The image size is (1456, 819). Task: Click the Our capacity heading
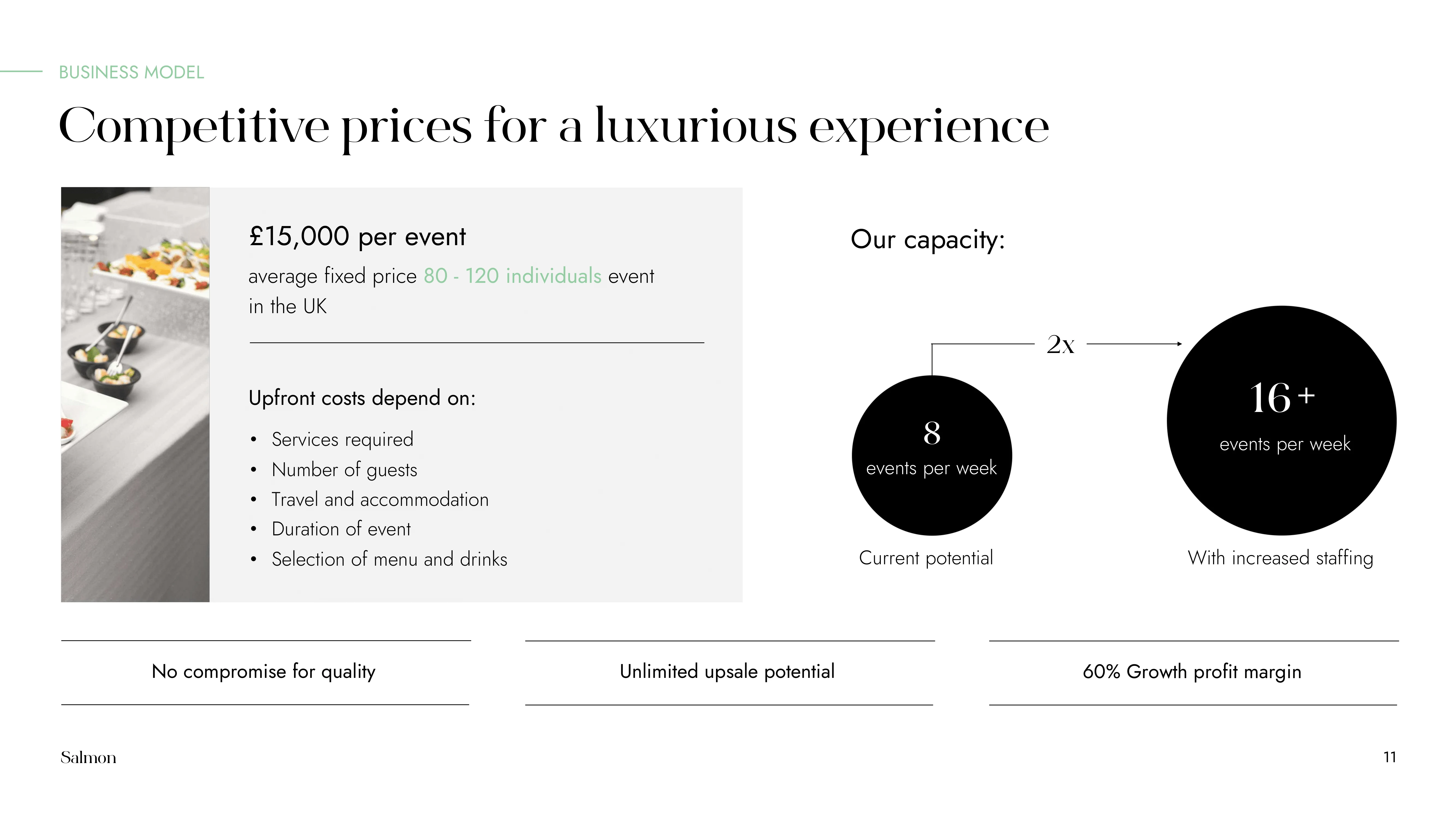[x=928, y=240]
